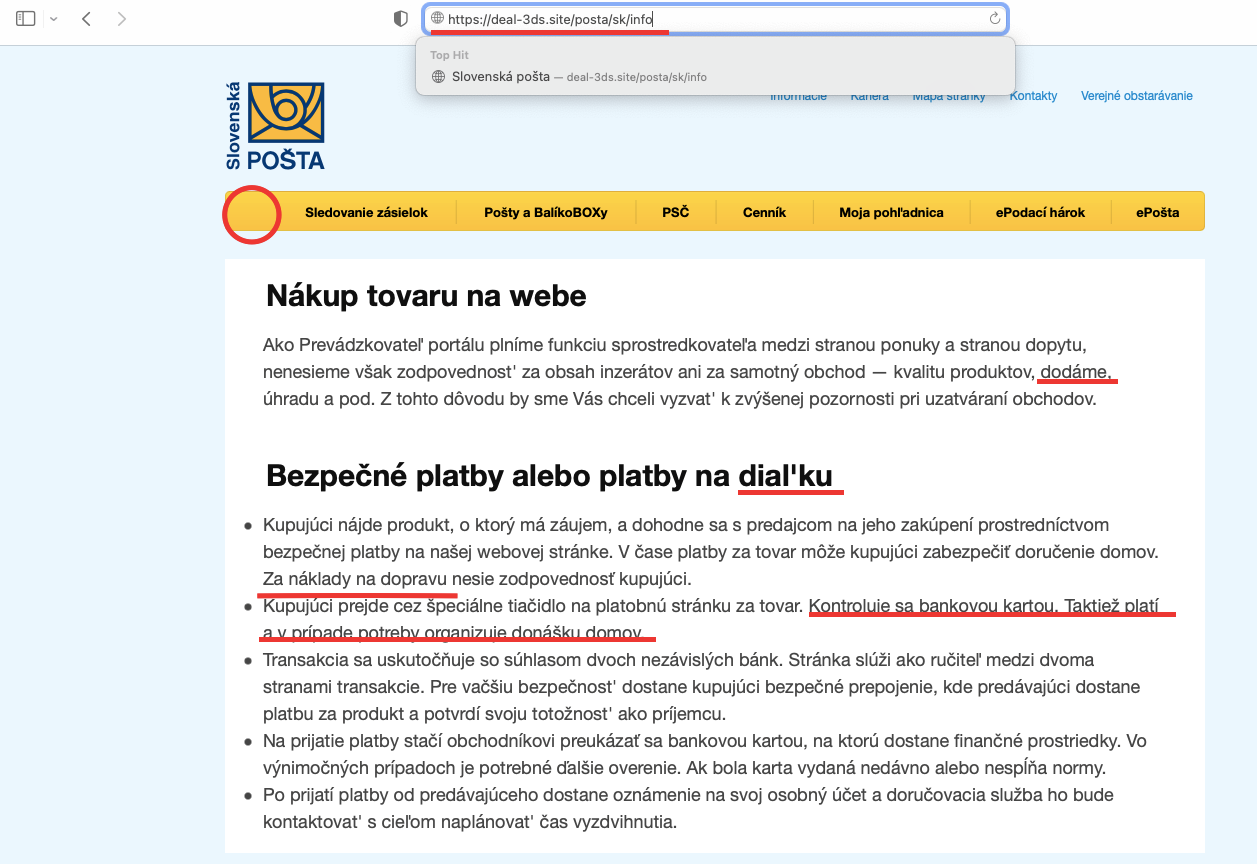Open the Kariéra link
Viewport: 1257px width, 864px height.
tap(869, 96)
